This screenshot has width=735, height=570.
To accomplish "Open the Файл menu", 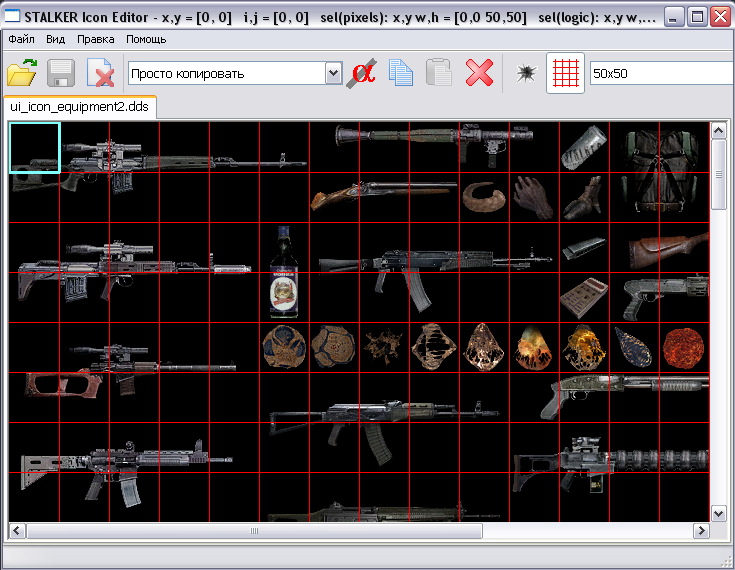I will pyautogui.click(x=21, y=39).
